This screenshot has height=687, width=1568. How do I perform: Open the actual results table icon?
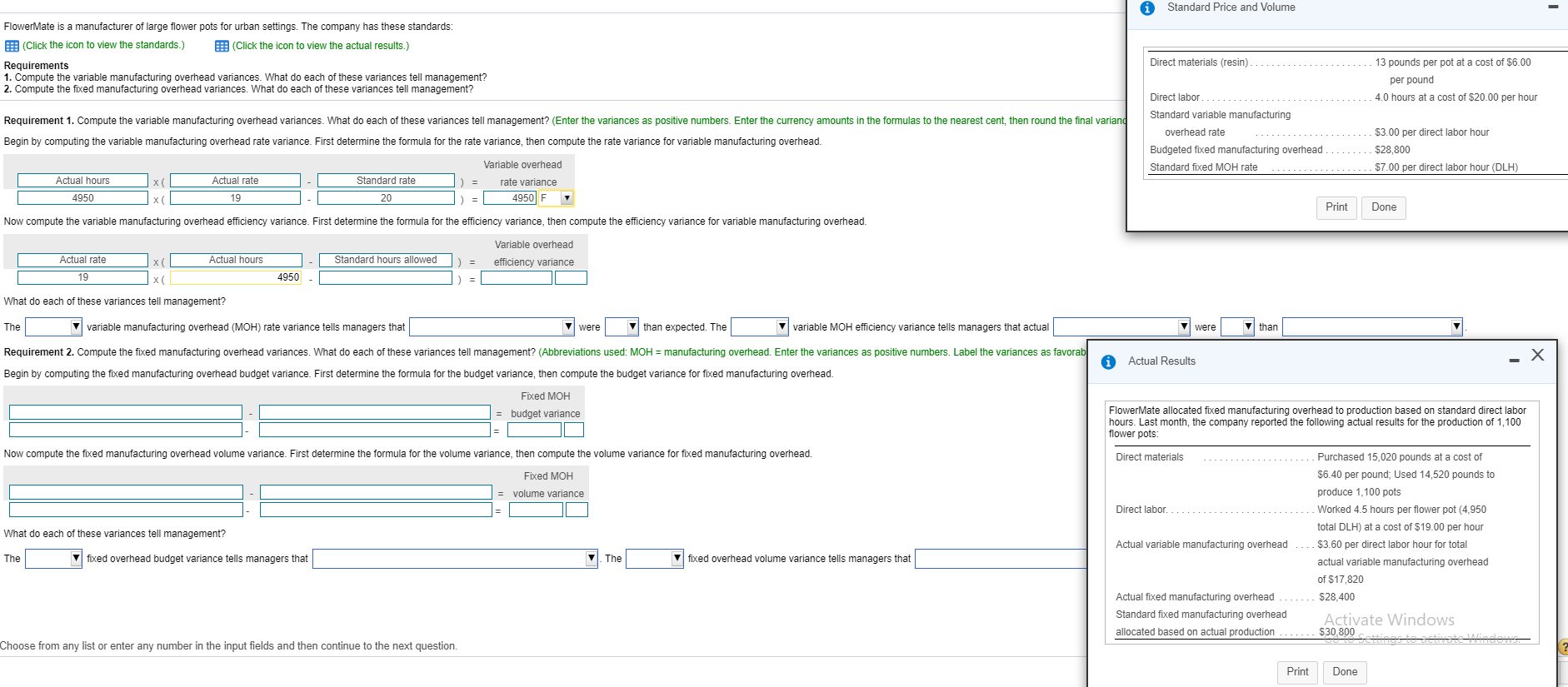pos(222,46)
